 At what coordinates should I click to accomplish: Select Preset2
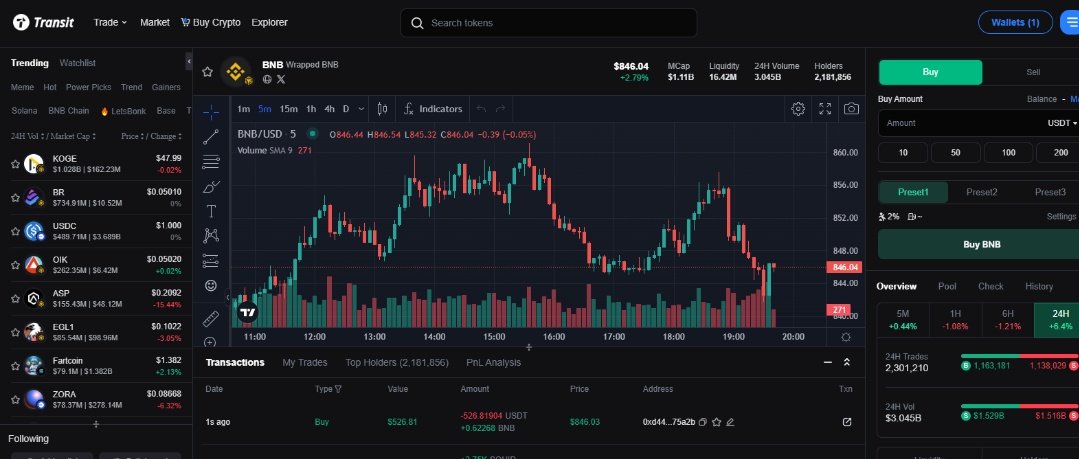(x=981, y=192)
